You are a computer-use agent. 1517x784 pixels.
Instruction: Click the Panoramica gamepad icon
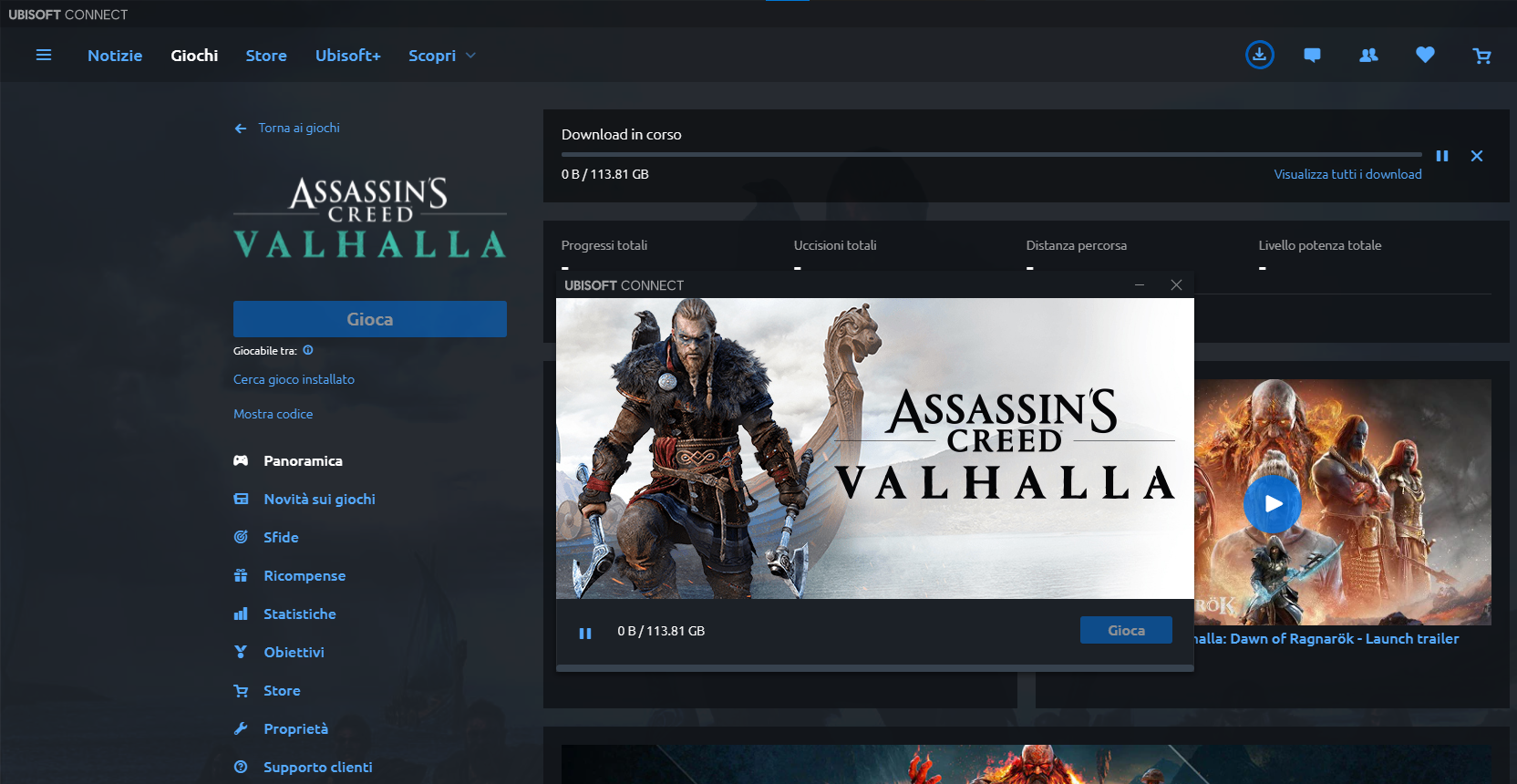point(241,461)
